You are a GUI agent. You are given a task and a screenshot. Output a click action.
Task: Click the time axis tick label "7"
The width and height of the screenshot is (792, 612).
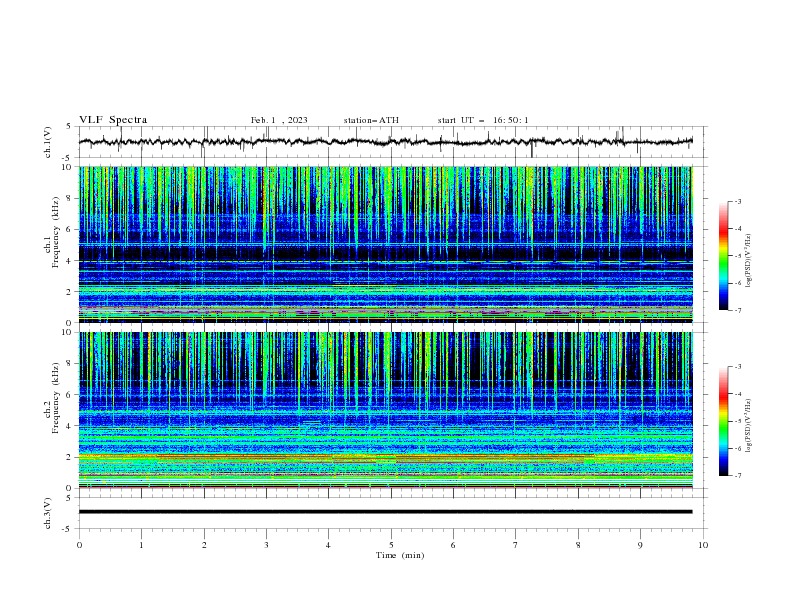pos(516,545)
